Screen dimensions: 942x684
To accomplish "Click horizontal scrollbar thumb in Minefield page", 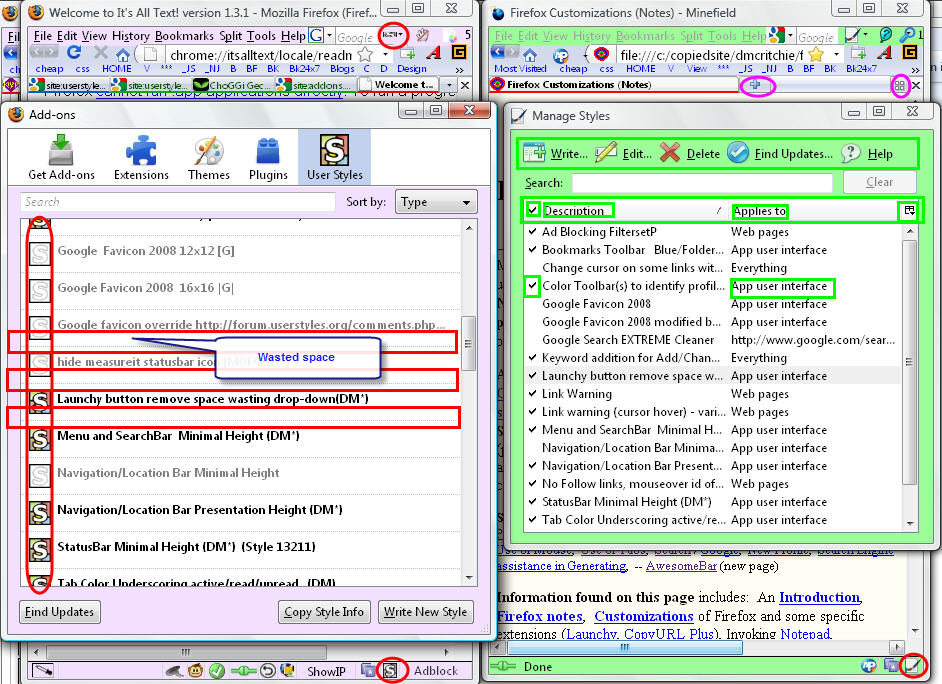I will [x=625, y=647].
